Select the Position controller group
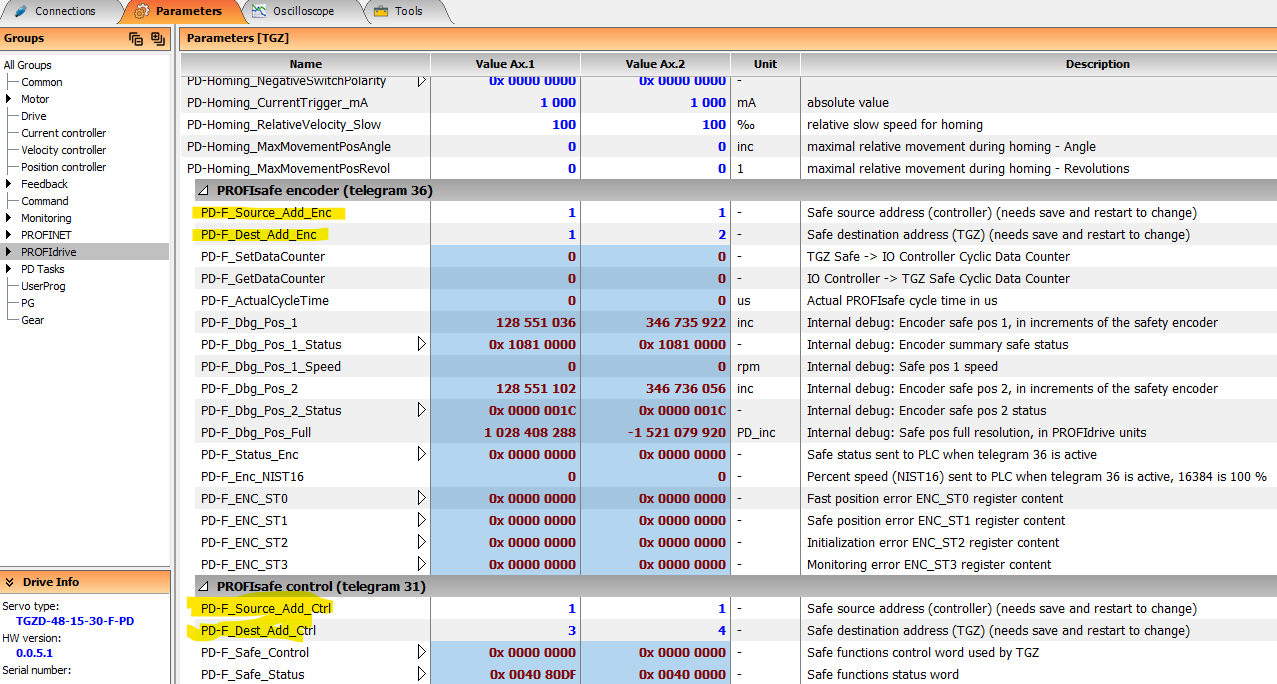 click(x=63, y=167)
